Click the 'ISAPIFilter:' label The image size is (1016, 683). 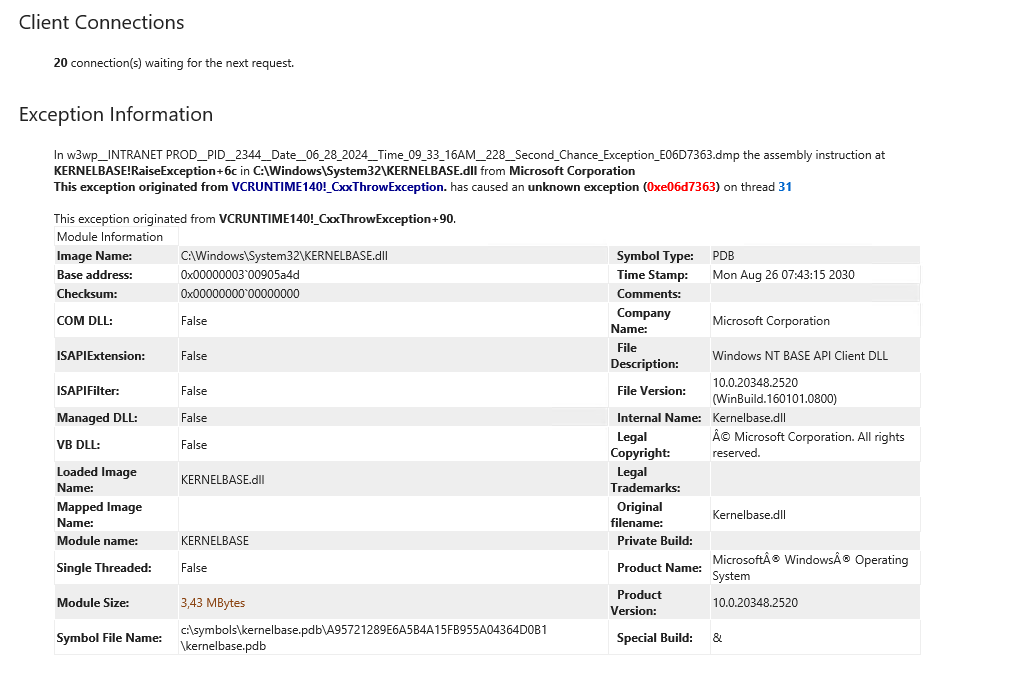tap(89, 391)
